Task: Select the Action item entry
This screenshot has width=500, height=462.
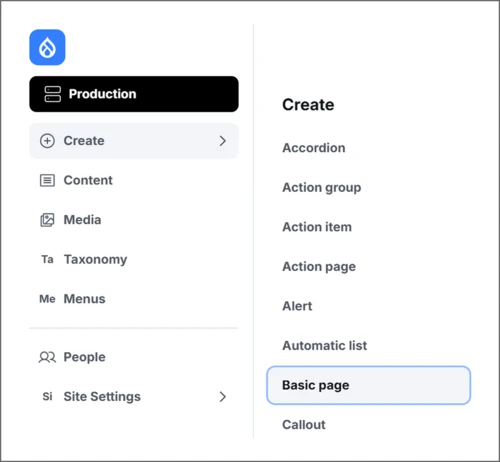Action: pos(317,227)
